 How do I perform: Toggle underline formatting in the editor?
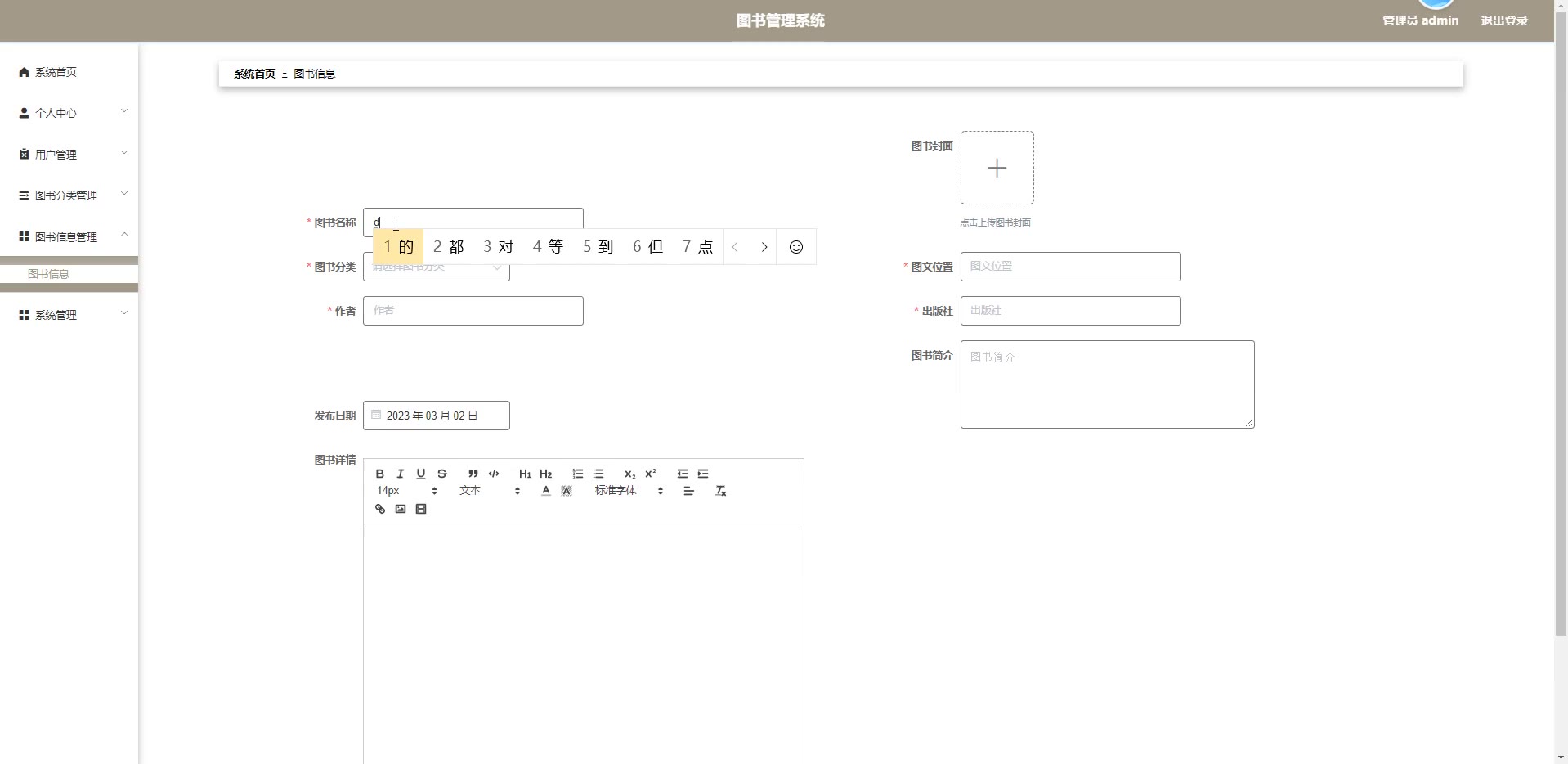click(x=421, y=474)
